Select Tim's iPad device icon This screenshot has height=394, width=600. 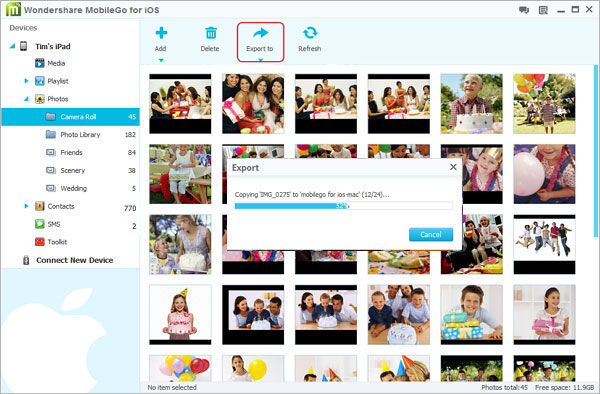(24, 46)
